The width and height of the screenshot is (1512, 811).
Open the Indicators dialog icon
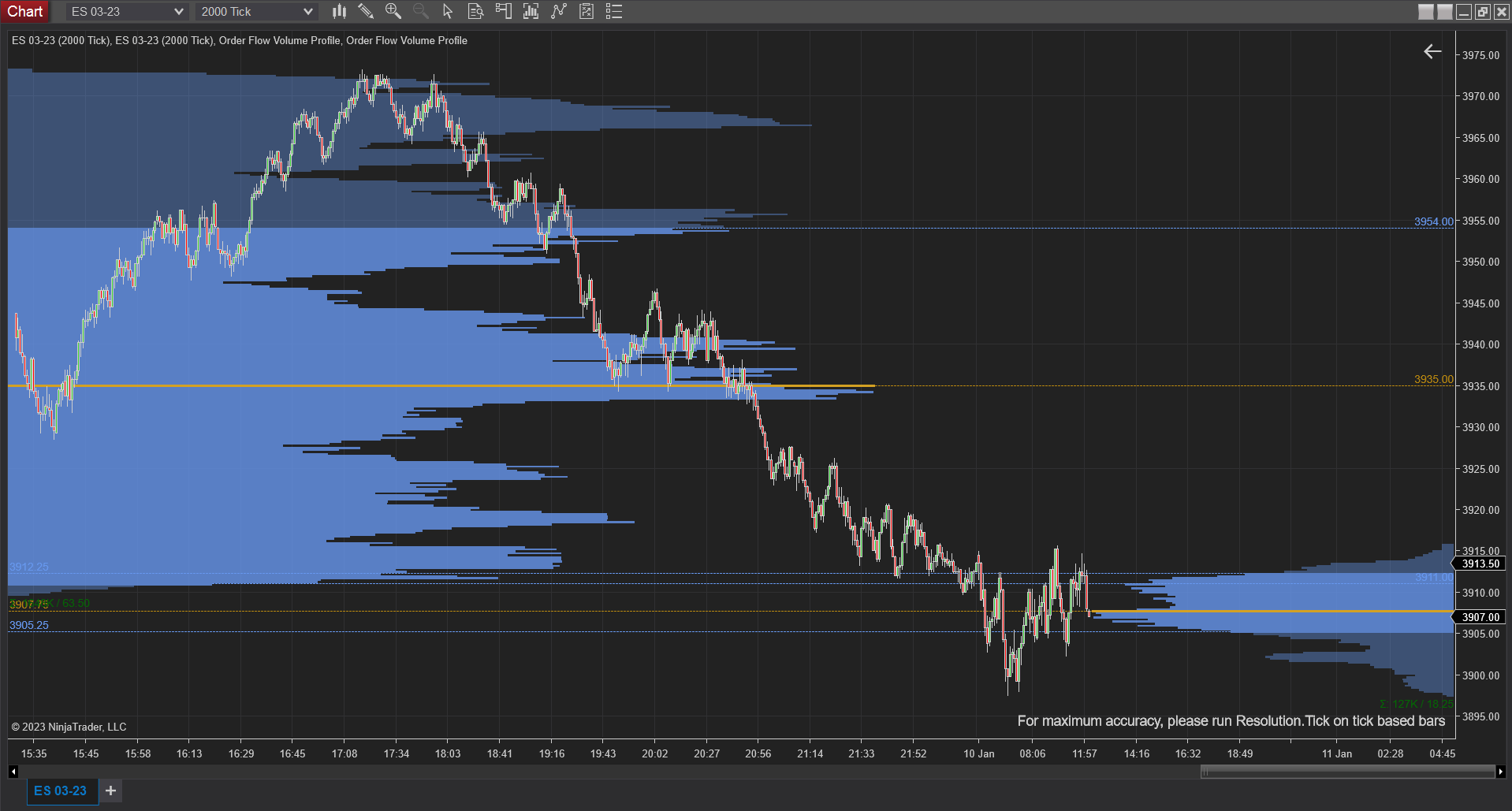click(559, 11)
